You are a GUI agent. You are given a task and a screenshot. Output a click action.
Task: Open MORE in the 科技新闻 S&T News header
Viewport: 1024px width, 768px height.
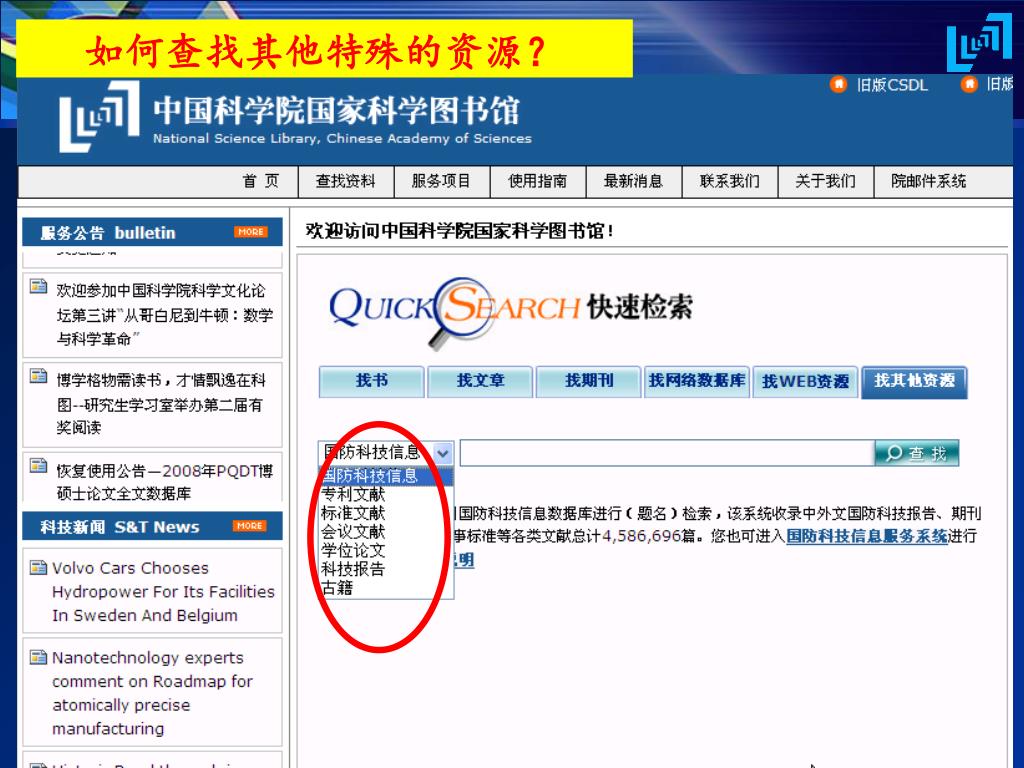point(249,526)
